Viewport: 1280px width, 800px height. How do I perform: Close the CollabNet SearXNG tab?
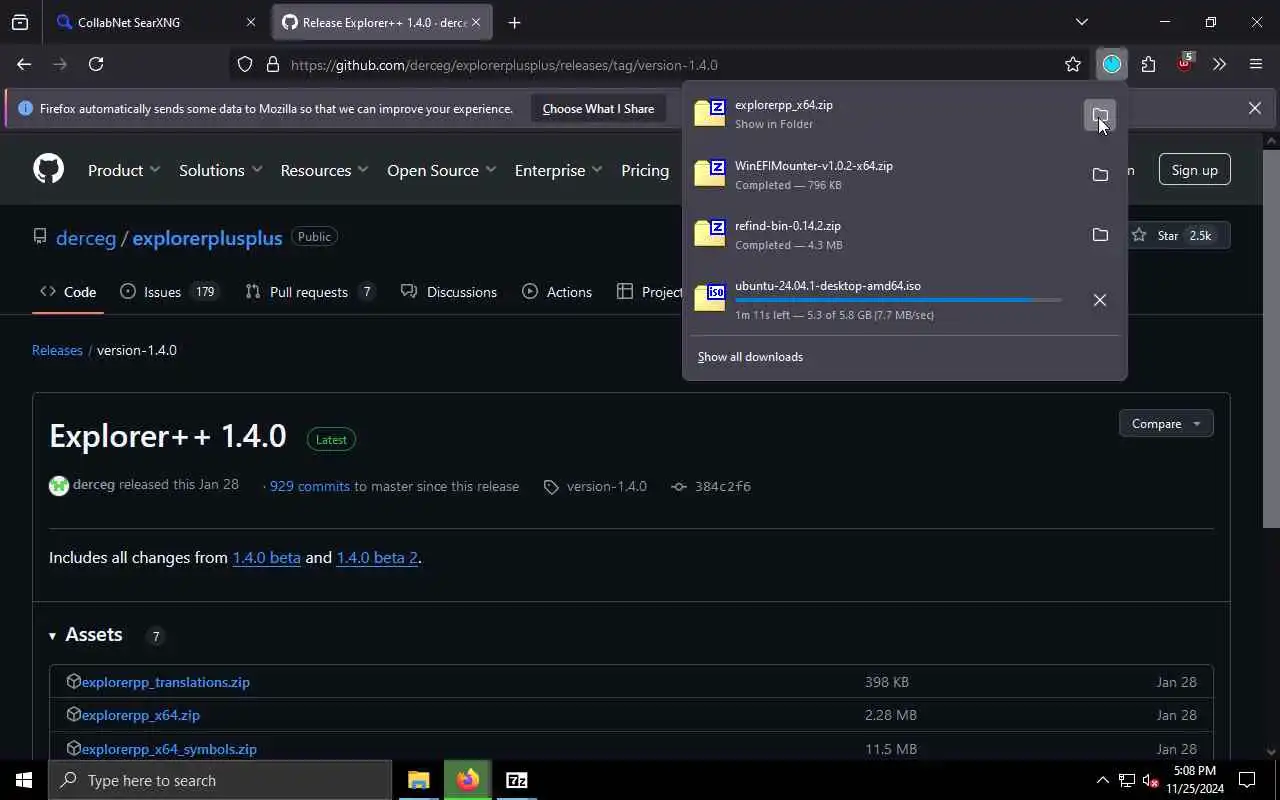tap(251, 22)
